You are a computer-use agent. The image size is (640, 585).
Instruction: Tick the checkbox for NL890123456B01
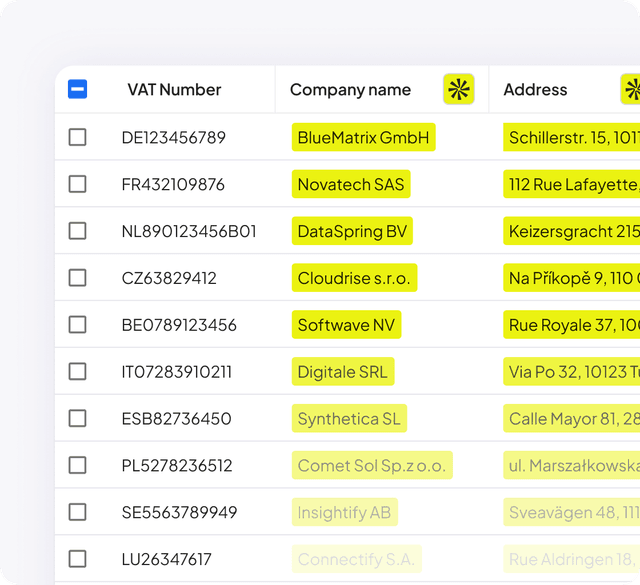pyautogui.click(x=77, y=231)
